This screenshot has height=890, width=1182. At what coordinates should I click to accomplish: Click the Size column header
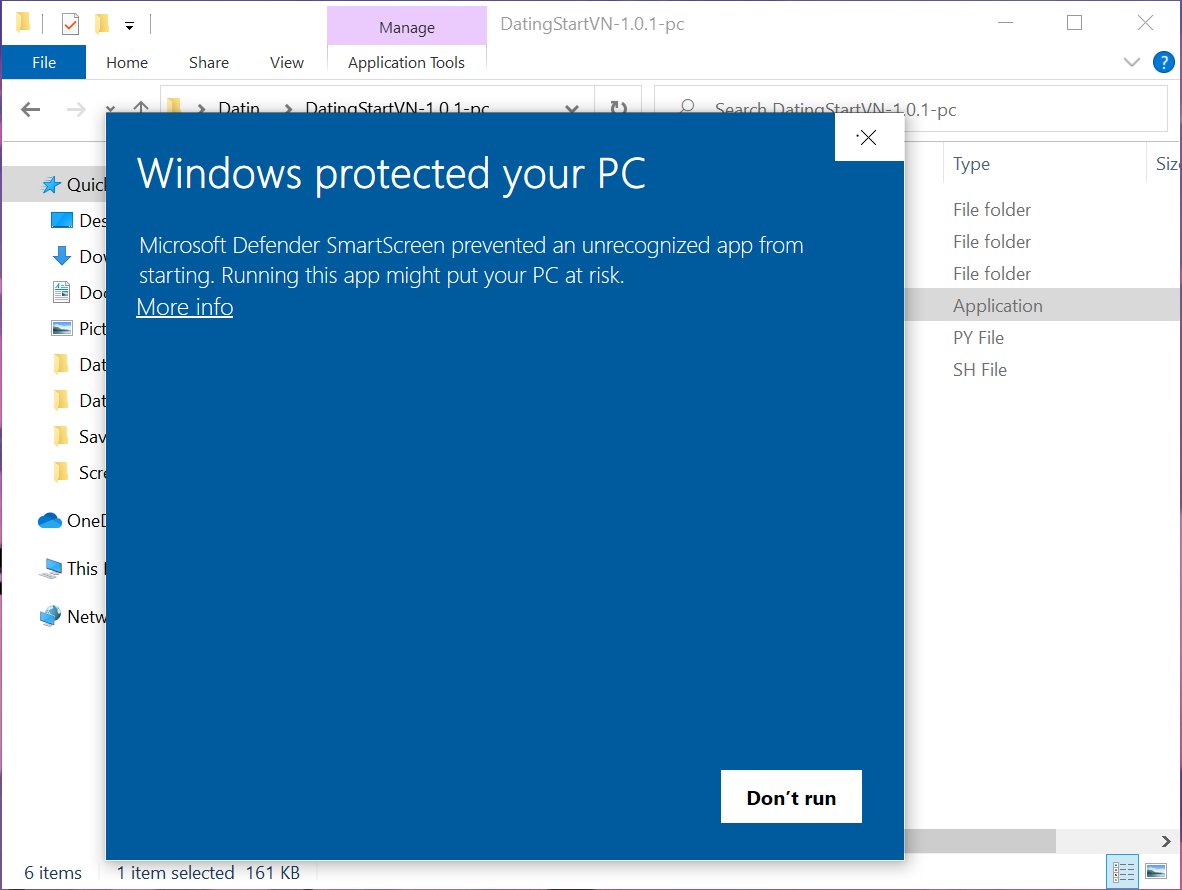pyautogui.click(x=1165, y=164)
